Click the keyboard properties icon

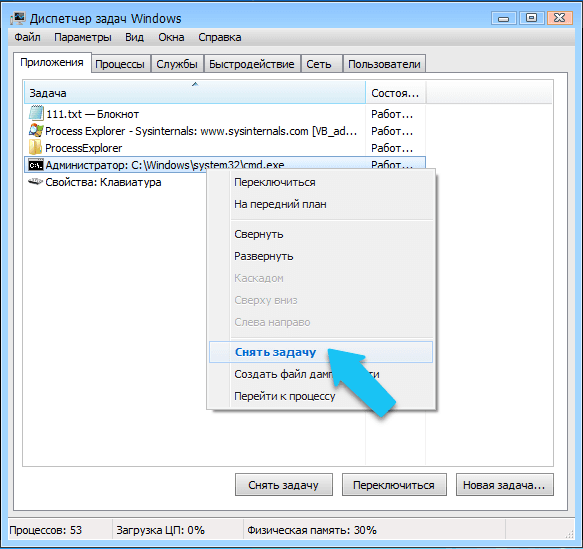pos(36,182)
